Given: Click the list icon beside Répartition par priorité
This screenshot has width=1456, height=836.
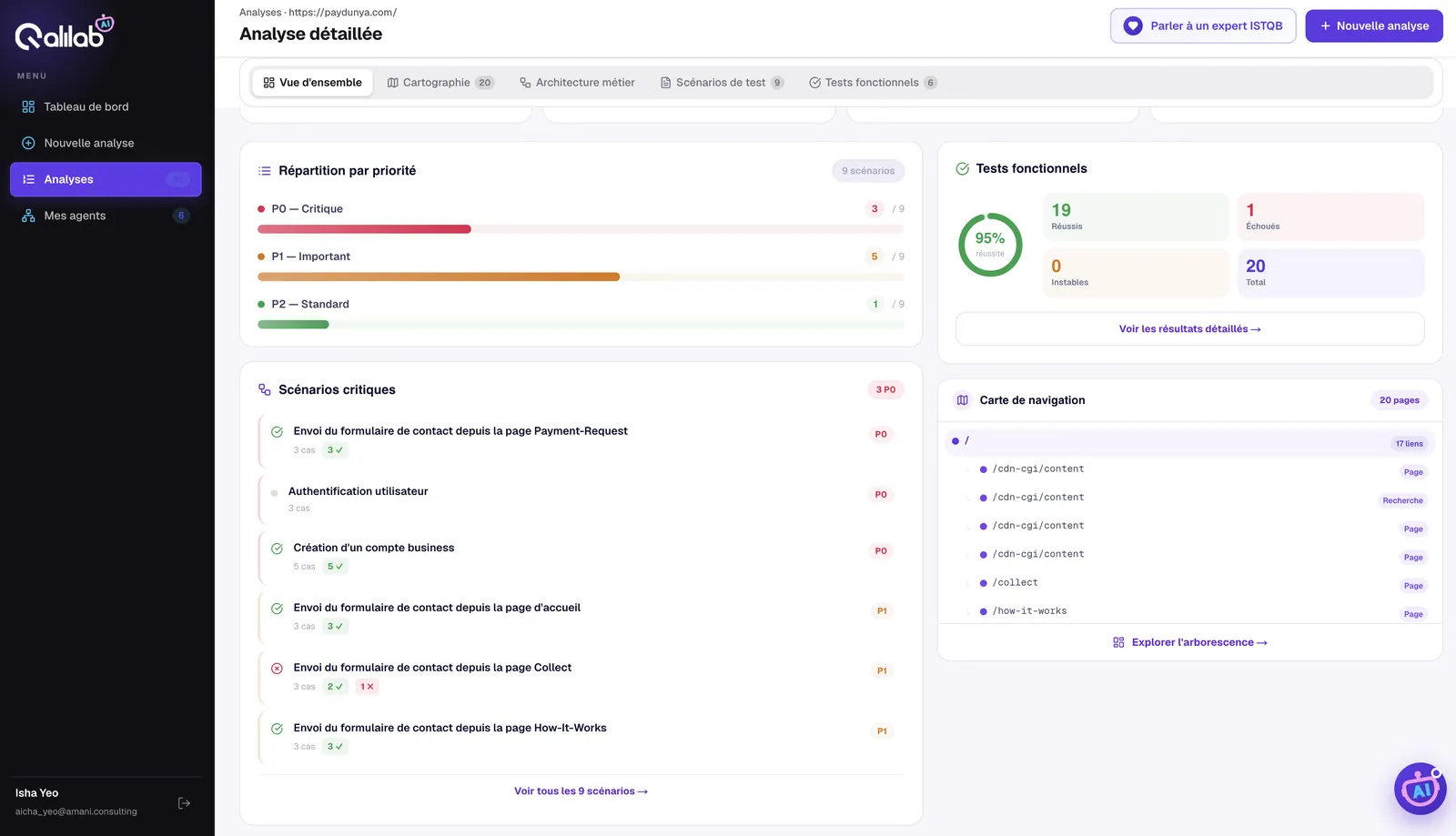Looking at the screenshot, I should click(x=264, y=171).
